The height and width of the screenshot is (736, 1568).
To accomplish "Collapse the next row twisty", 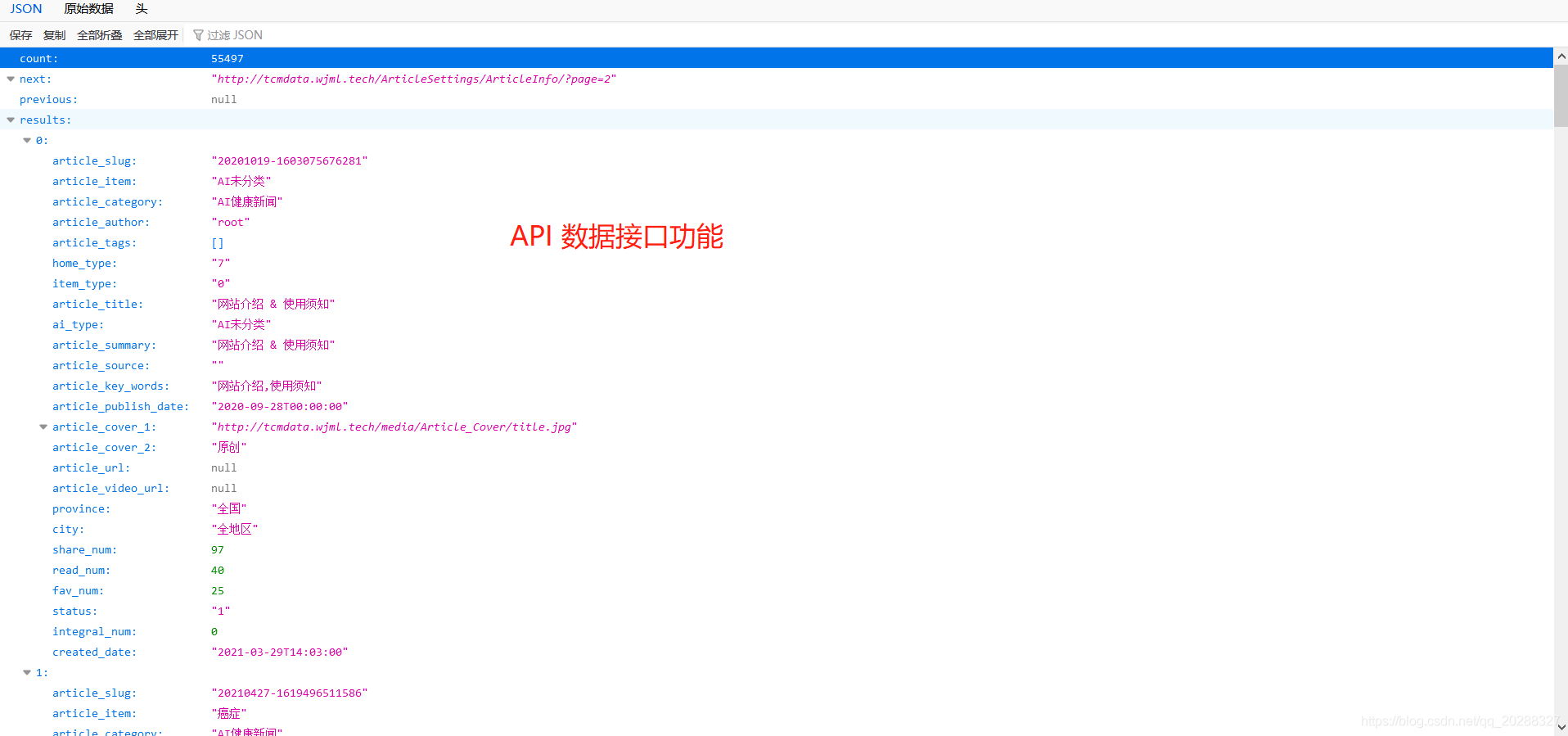I will coord(11,79).
